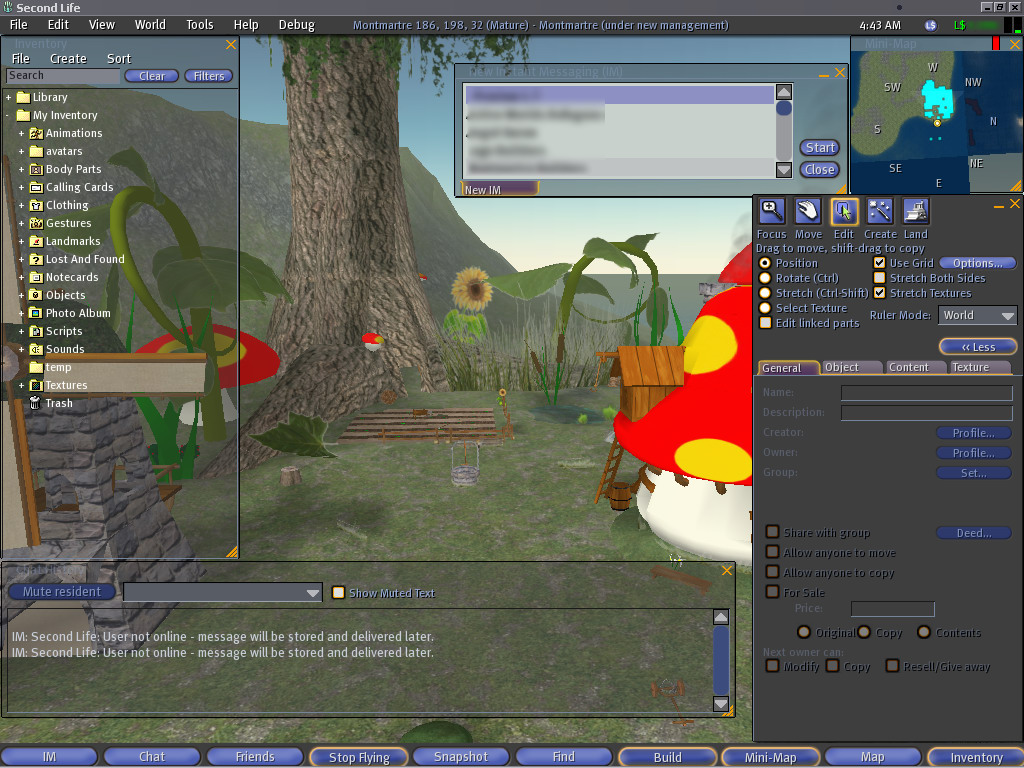Collapse the My Inventory folder
This screenshot has height=768, width=1024.
8,116
